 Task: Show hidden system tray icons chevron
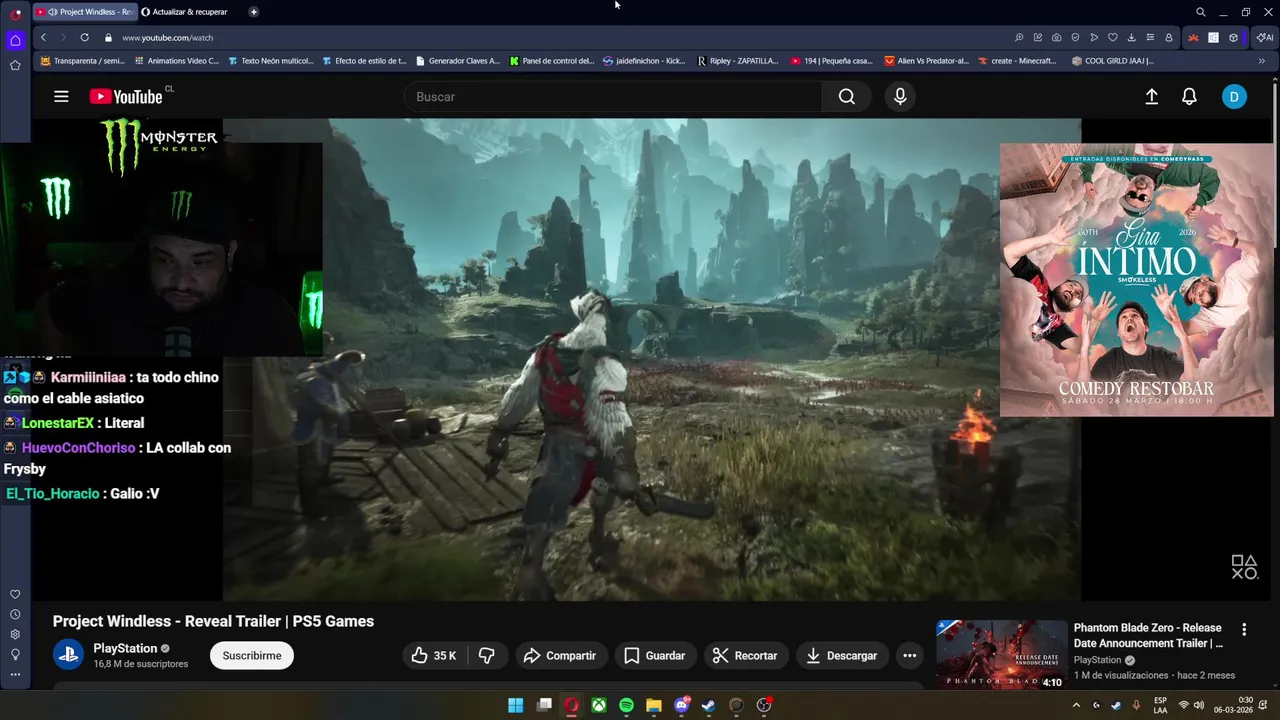click(x=1076, y=705)
